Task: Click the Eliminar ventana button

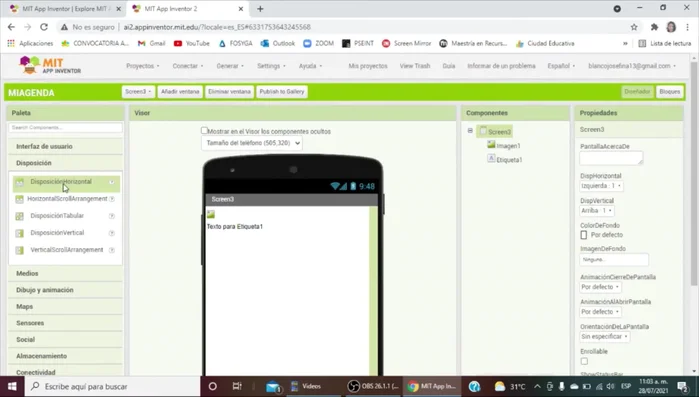Action: tap(230, 92)
